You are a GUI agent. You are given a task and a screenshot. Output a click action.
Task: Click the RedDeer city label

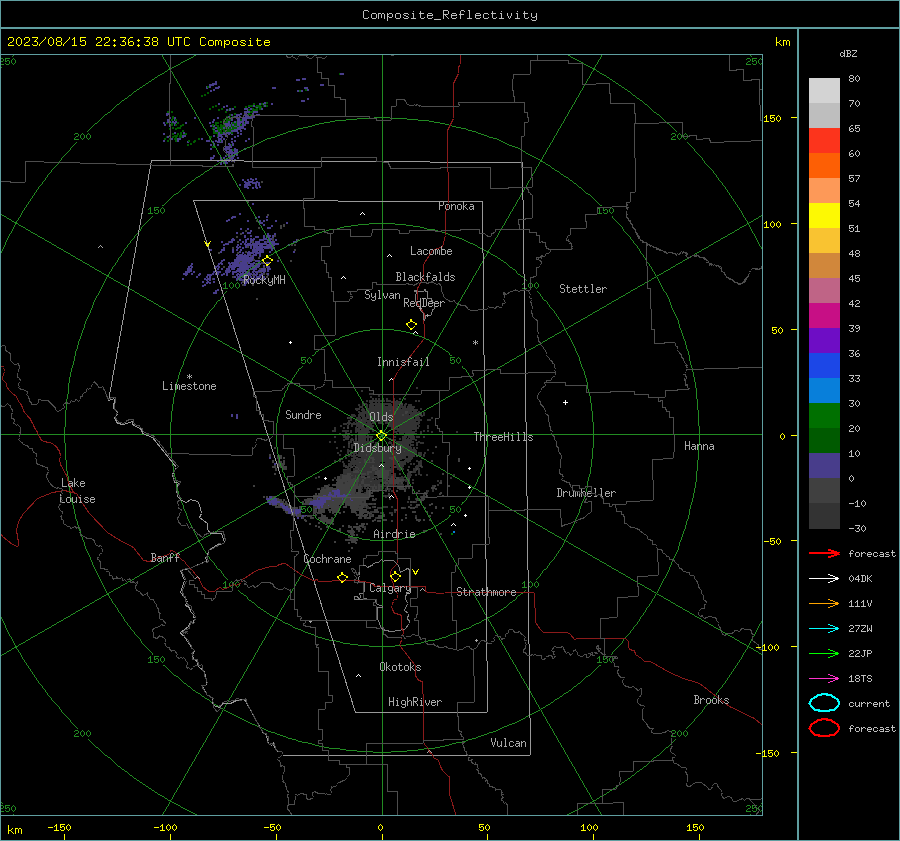[x=424, y=303]
